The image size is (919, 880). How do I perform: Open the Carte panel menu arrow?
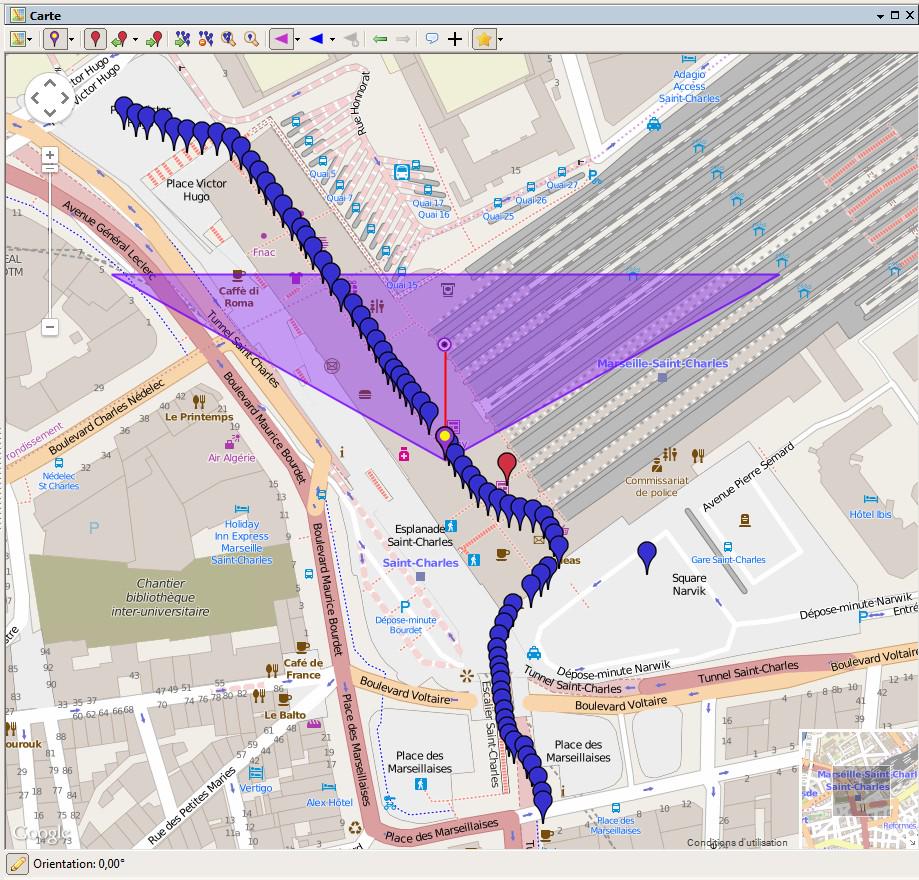click(x=880, y=16)
